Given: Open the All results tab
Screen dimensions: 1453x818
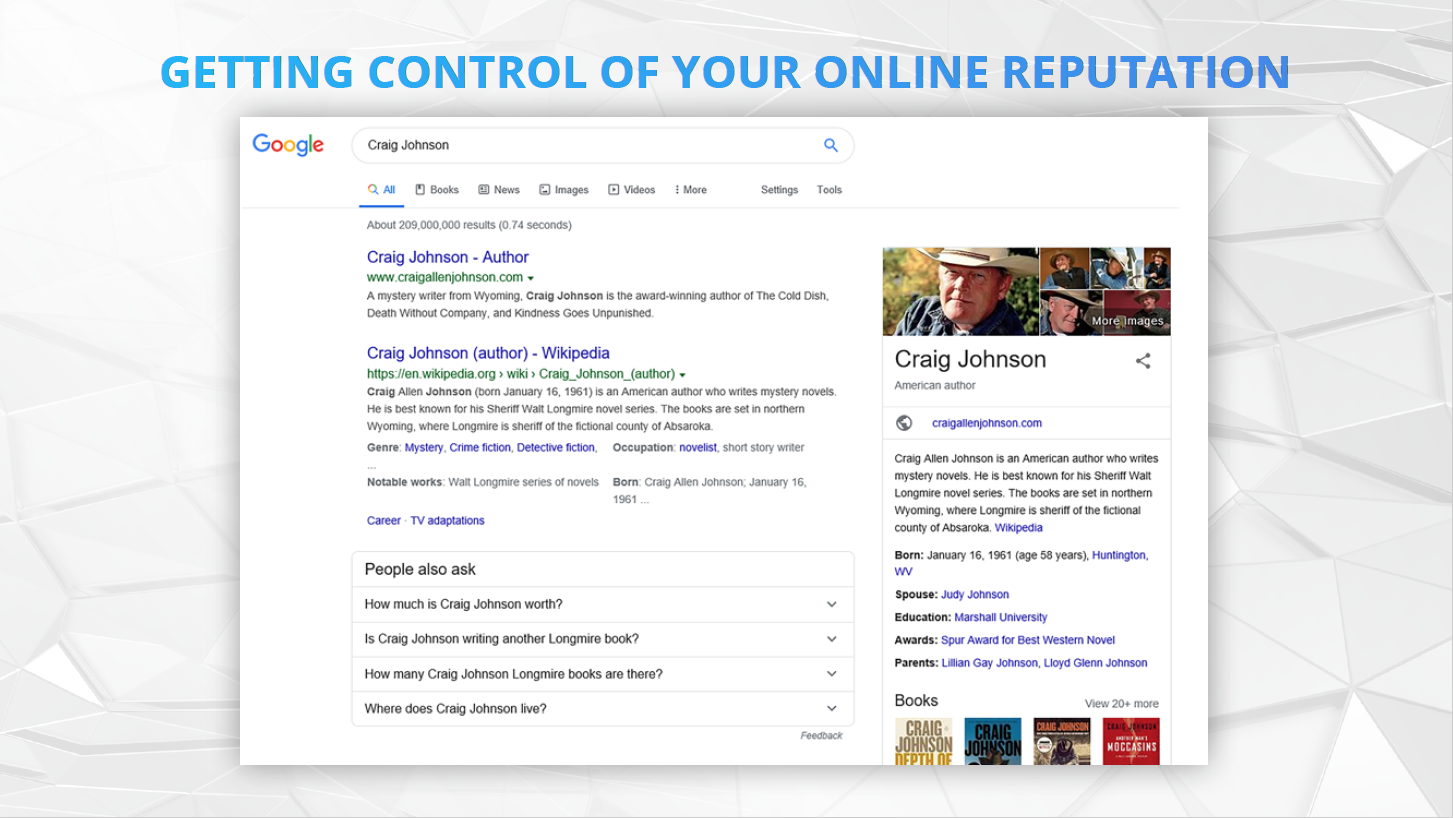Looking at the screenshot, I should 381,190.
